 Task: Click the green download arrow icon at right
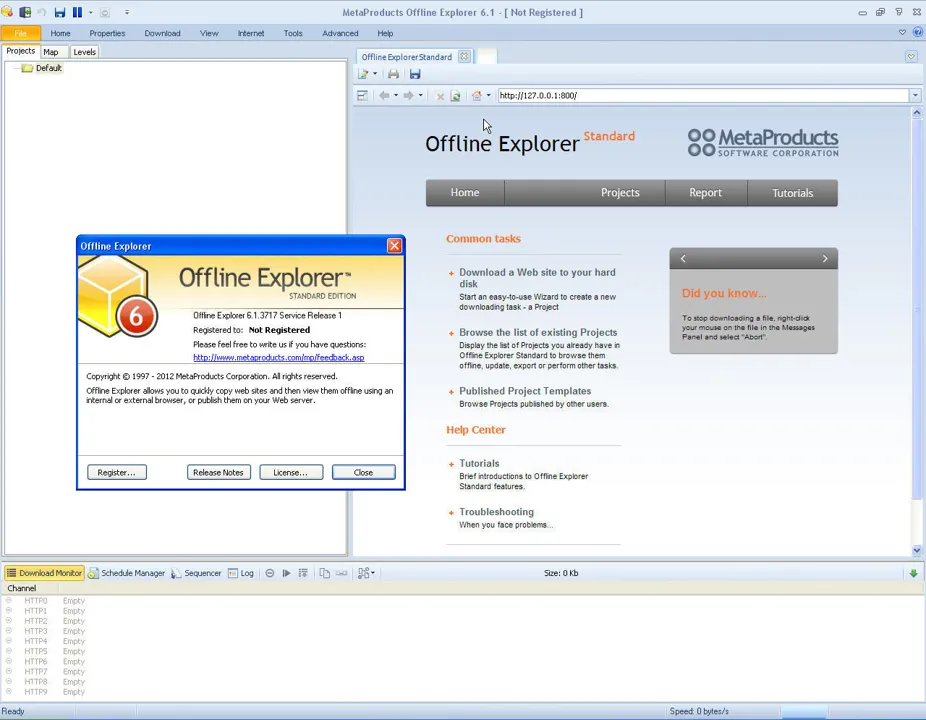[x=913, y=573]
